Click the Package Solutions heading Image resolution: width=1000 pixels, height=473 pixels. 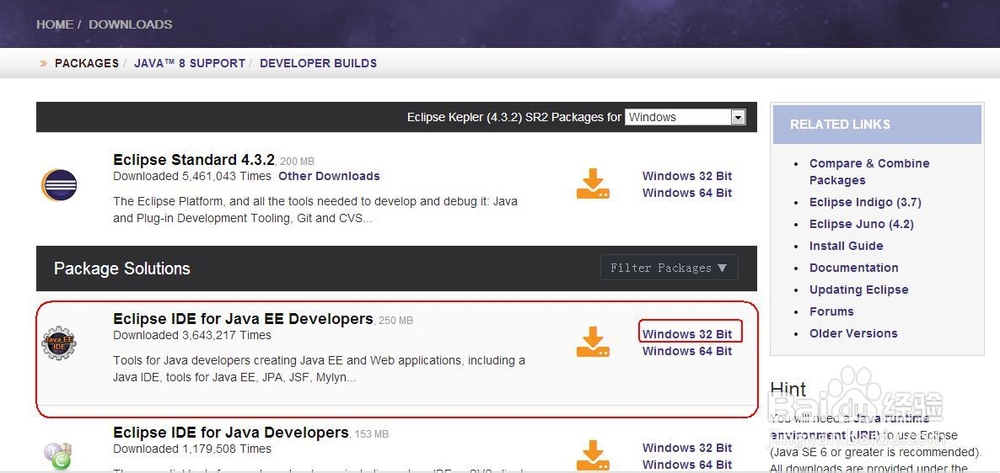122,268
